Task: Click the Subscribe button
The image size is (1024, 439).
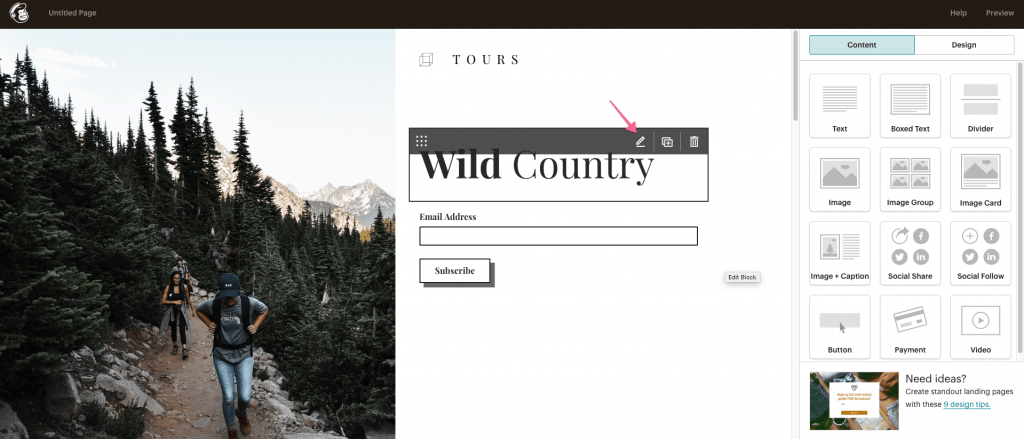Action: (x=455, y=270)
